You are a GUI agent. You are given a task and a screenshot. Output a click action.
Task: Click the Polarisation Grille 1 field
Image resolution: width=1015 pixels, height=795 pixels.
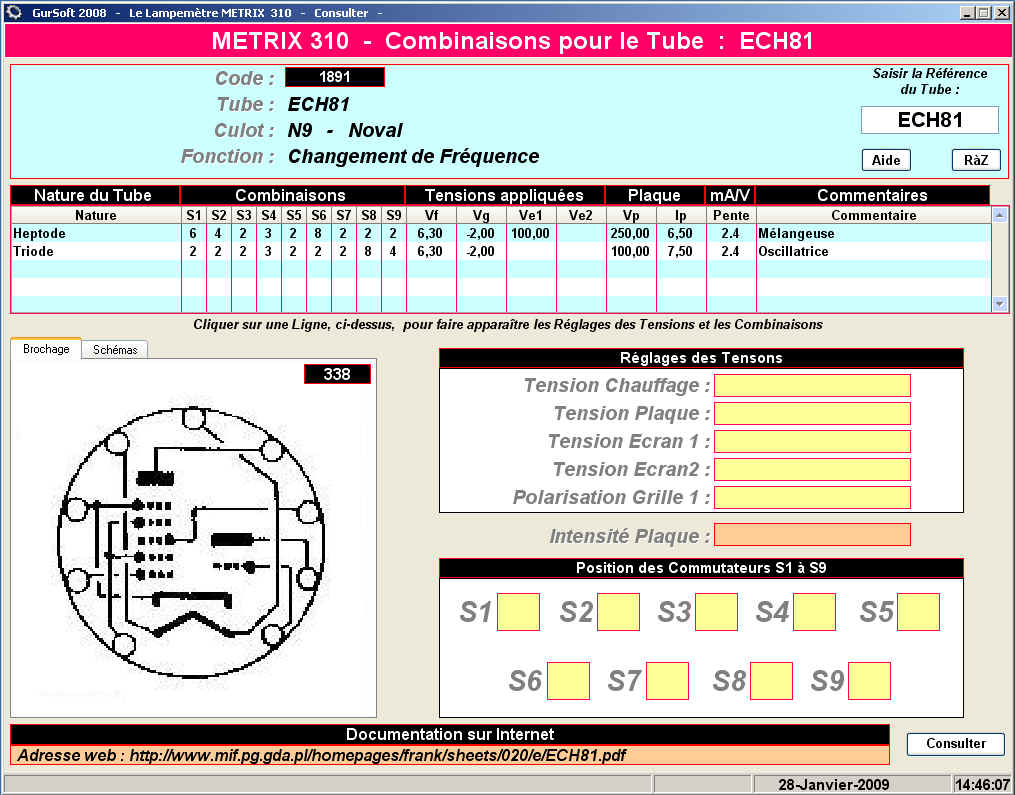click(x=811, y=498)
